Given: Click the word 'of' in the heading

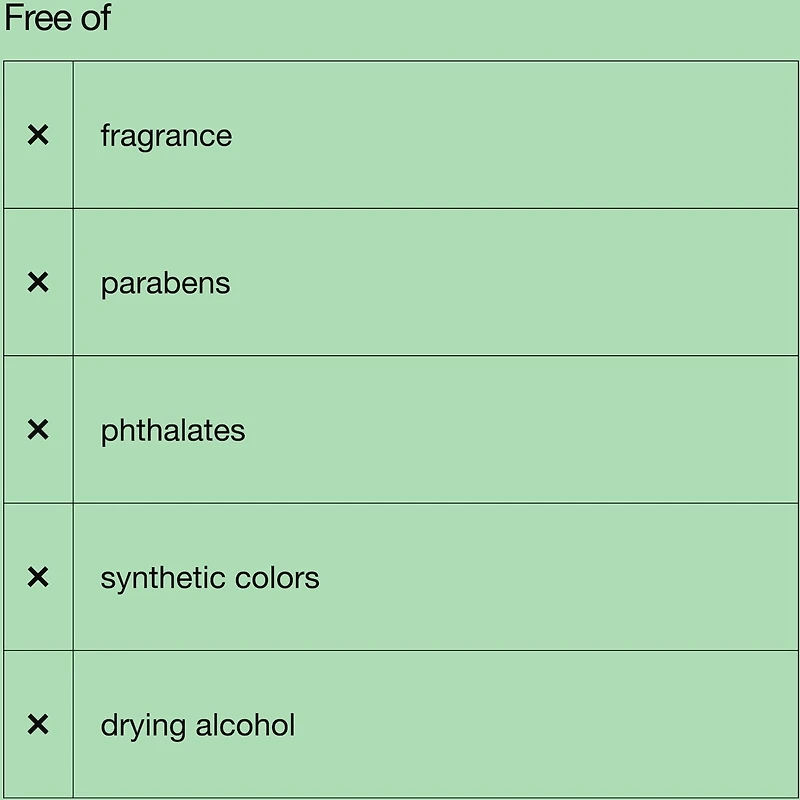Looking at the screenshot, I should (95, 18).
